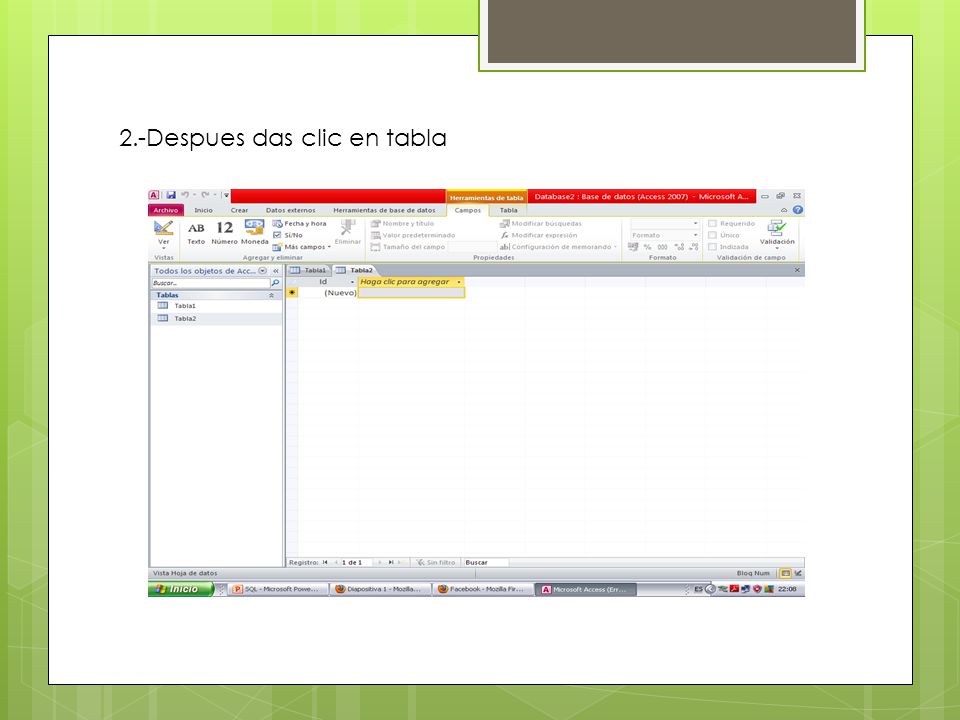This screenshot has height=720, width=960.
Task: Open the Access application icon menu
Action: click(154, 195)
